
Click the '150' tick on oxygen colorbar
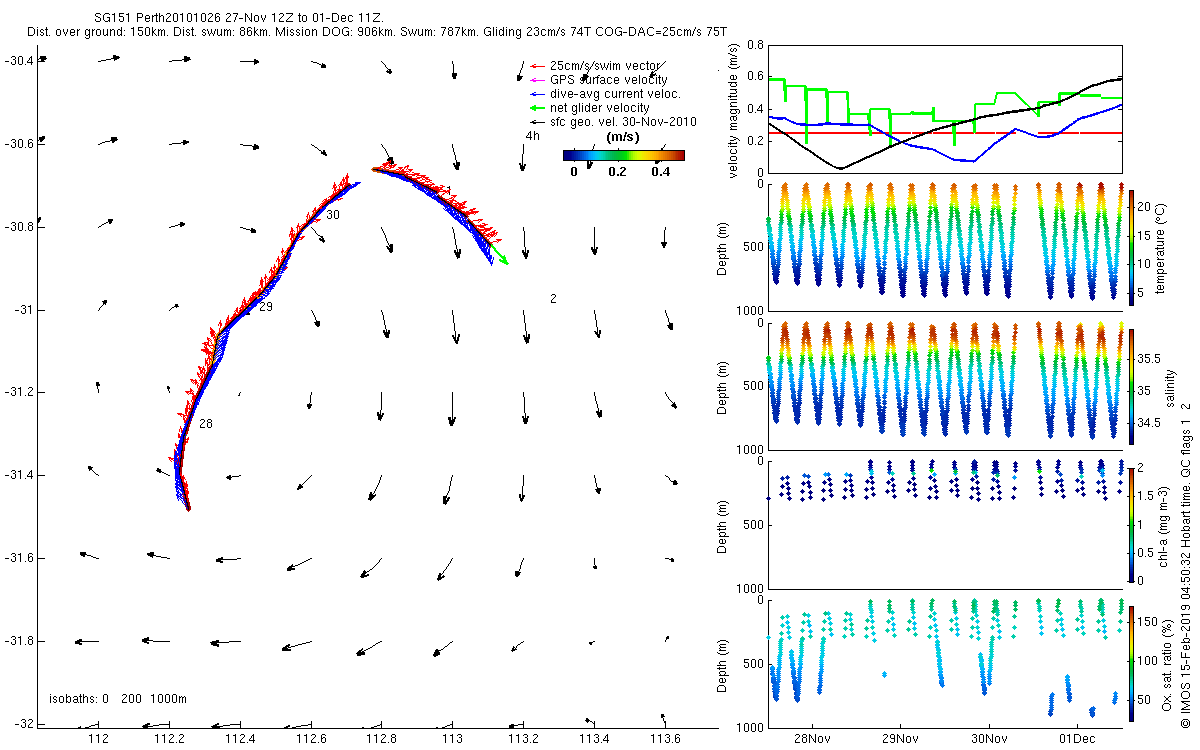(1149, 622)
